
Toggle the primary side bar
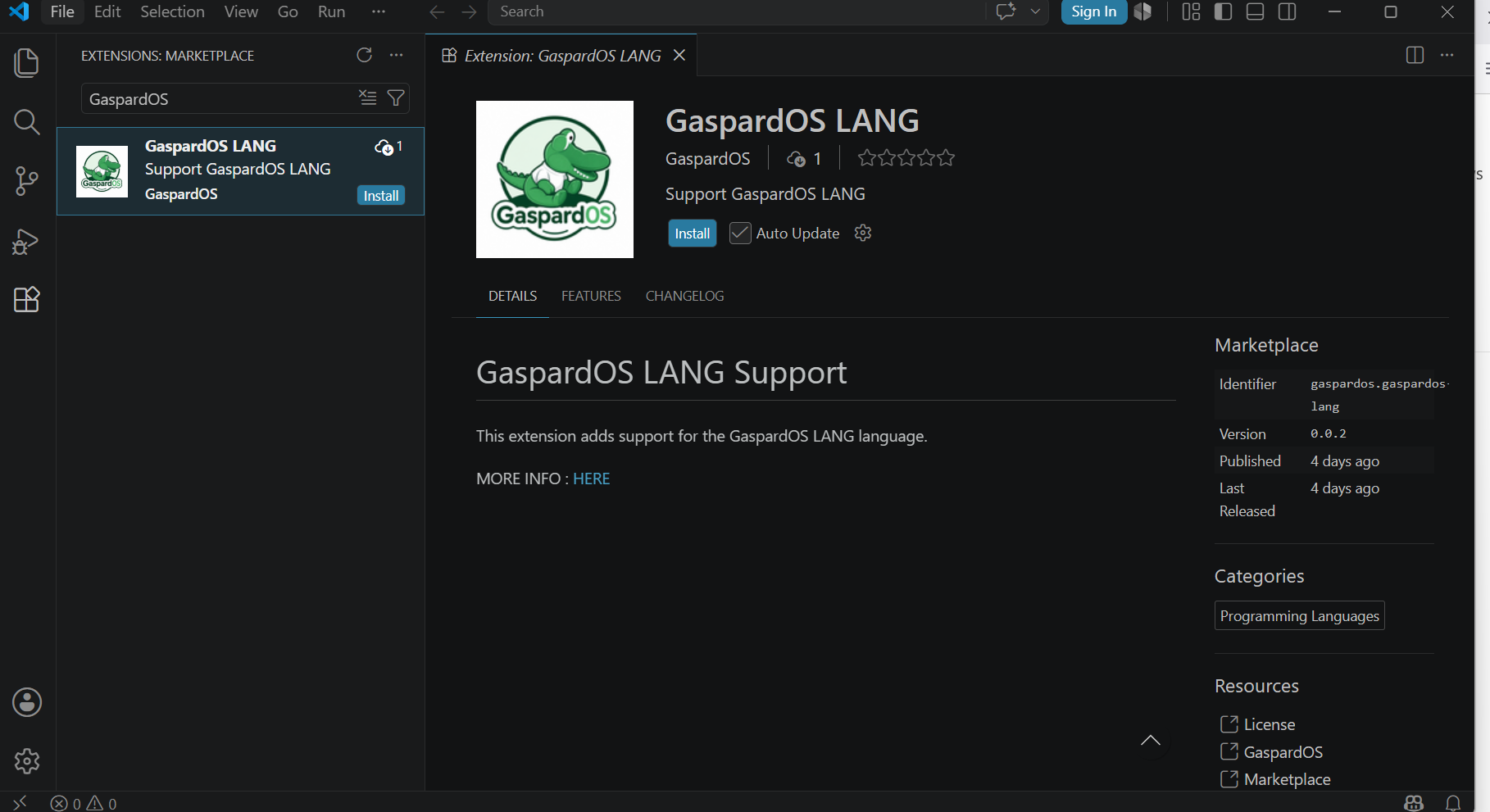coord(1223,11)
